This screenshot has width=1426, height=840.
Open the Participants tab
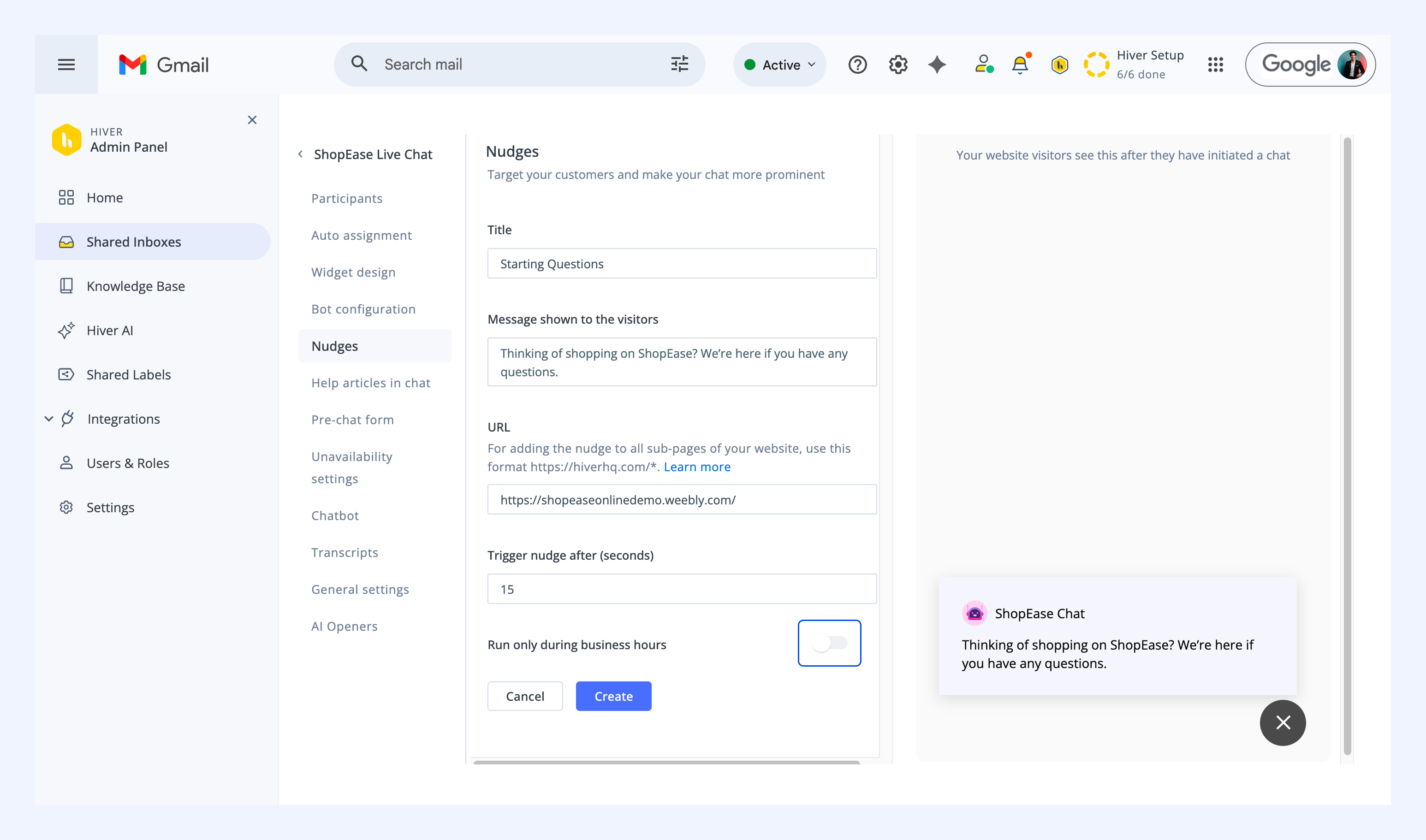(x=347, y=198)
